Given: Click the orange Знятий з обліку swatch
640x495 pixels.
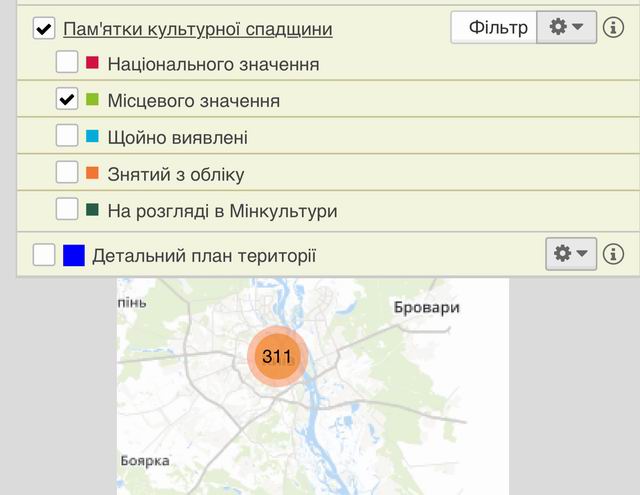Looking at the screenshot, I should click(93, 173).
